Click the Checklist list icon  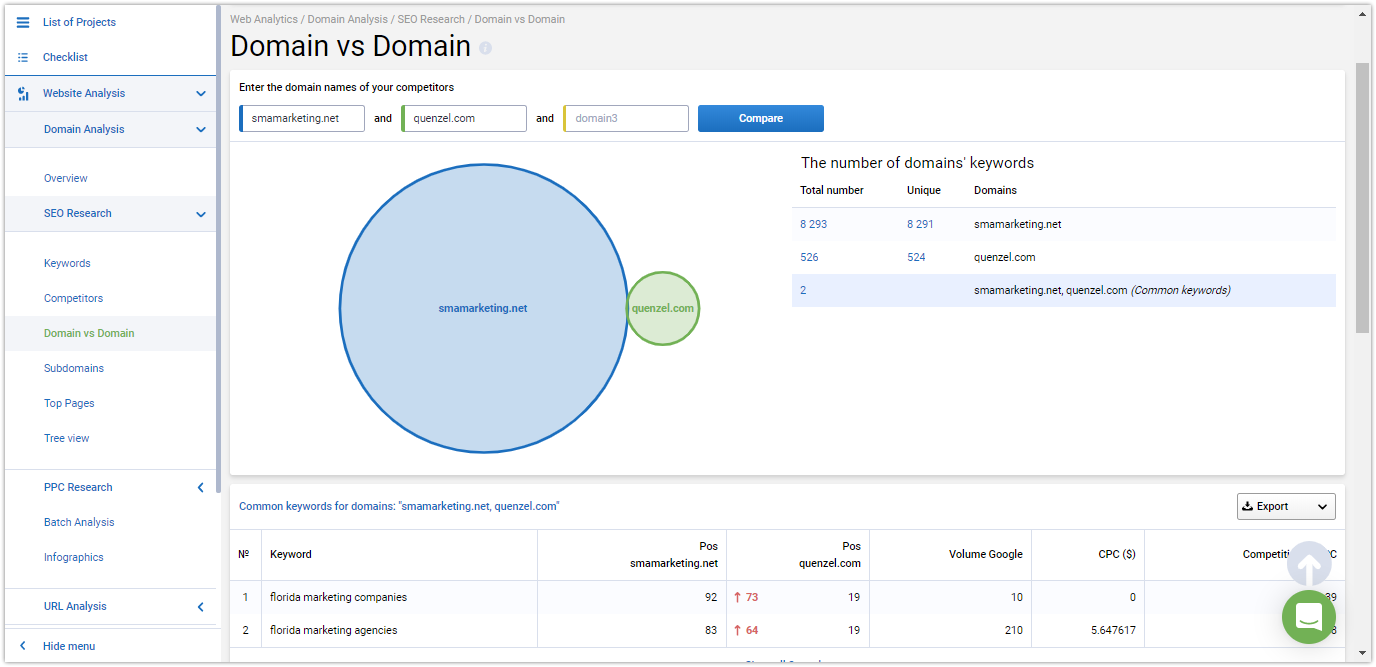[x=23, y=57]
